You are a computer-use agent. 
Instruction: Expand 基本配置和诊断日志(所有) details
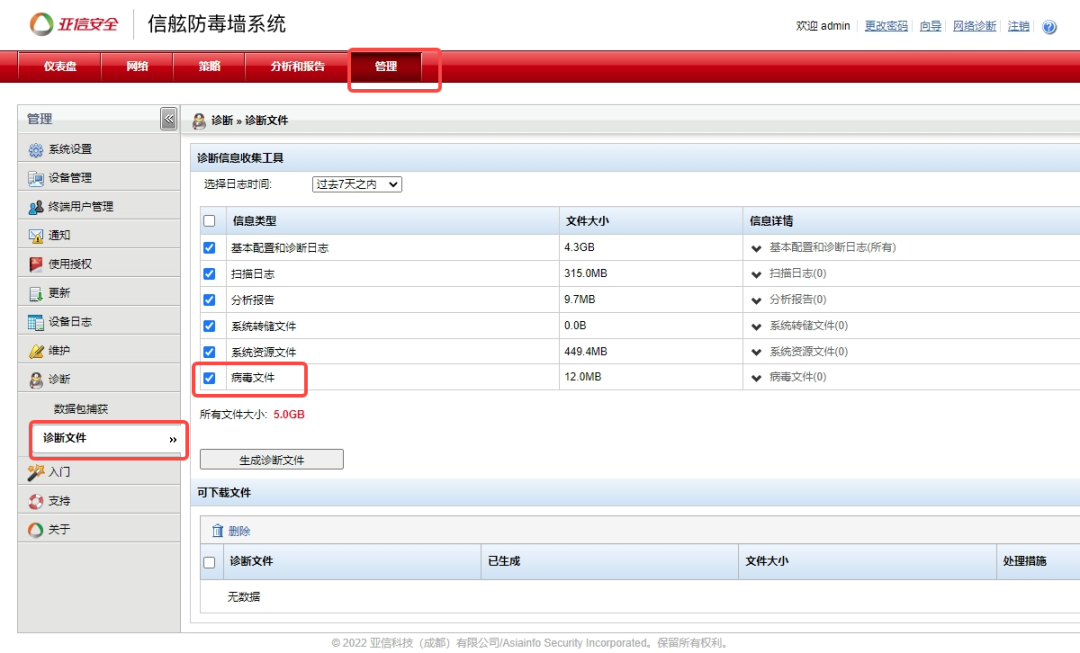point(756,248)
